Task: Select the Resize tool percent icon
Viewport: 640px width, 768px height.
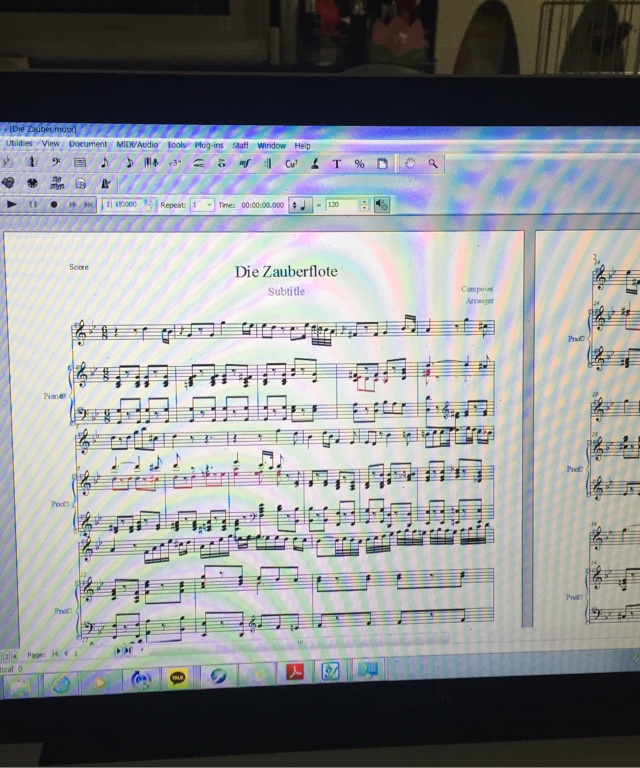Action: [359, 164]
